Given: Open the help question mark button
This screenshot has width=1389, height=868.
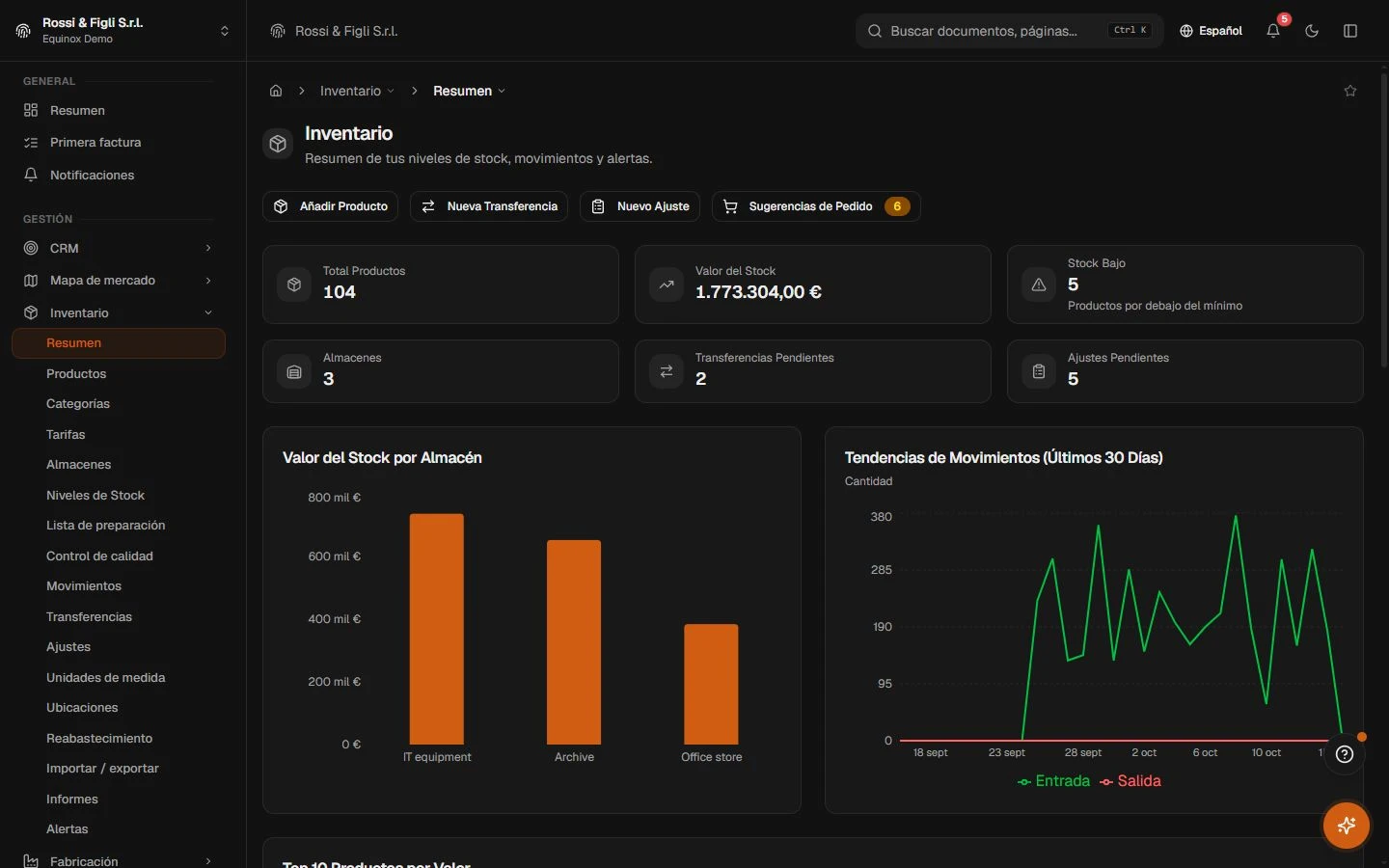Looking at the screenshot, I should 1345,754.
